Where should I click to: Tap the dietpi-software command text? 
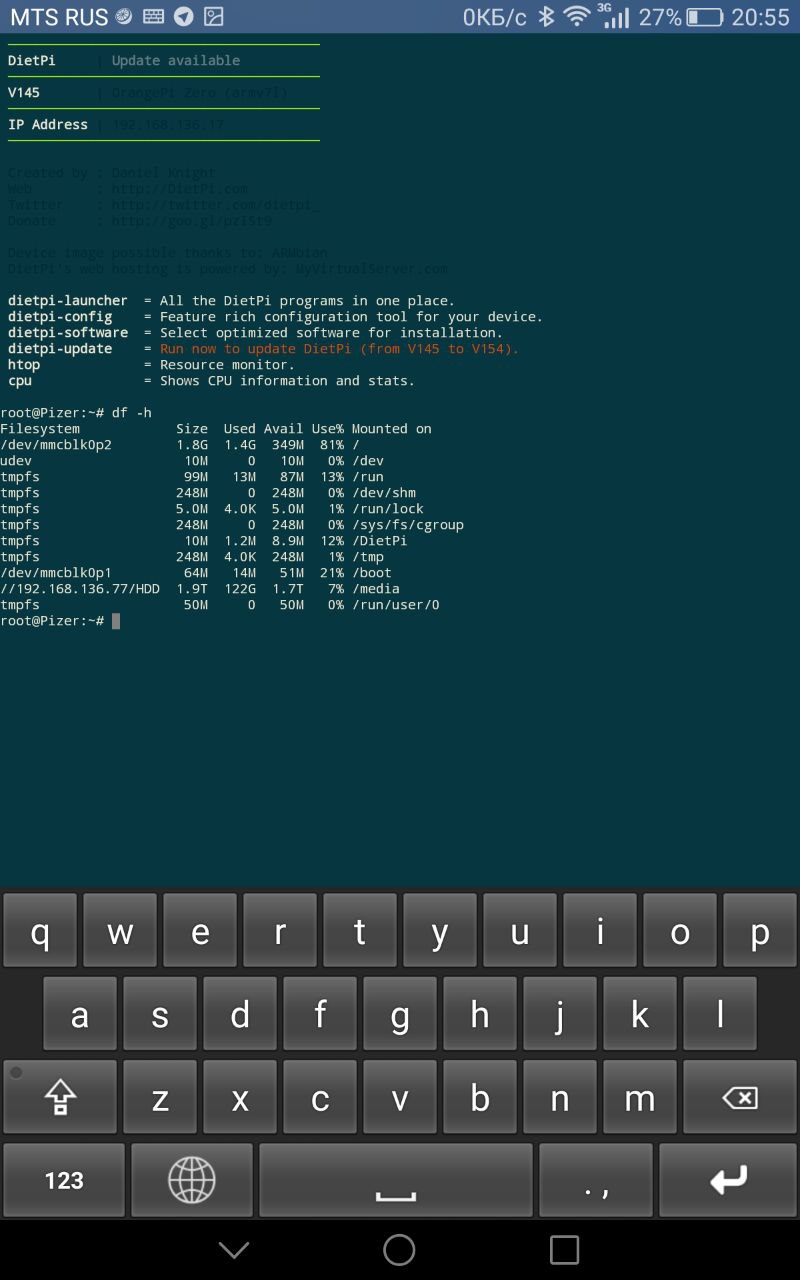68,333
